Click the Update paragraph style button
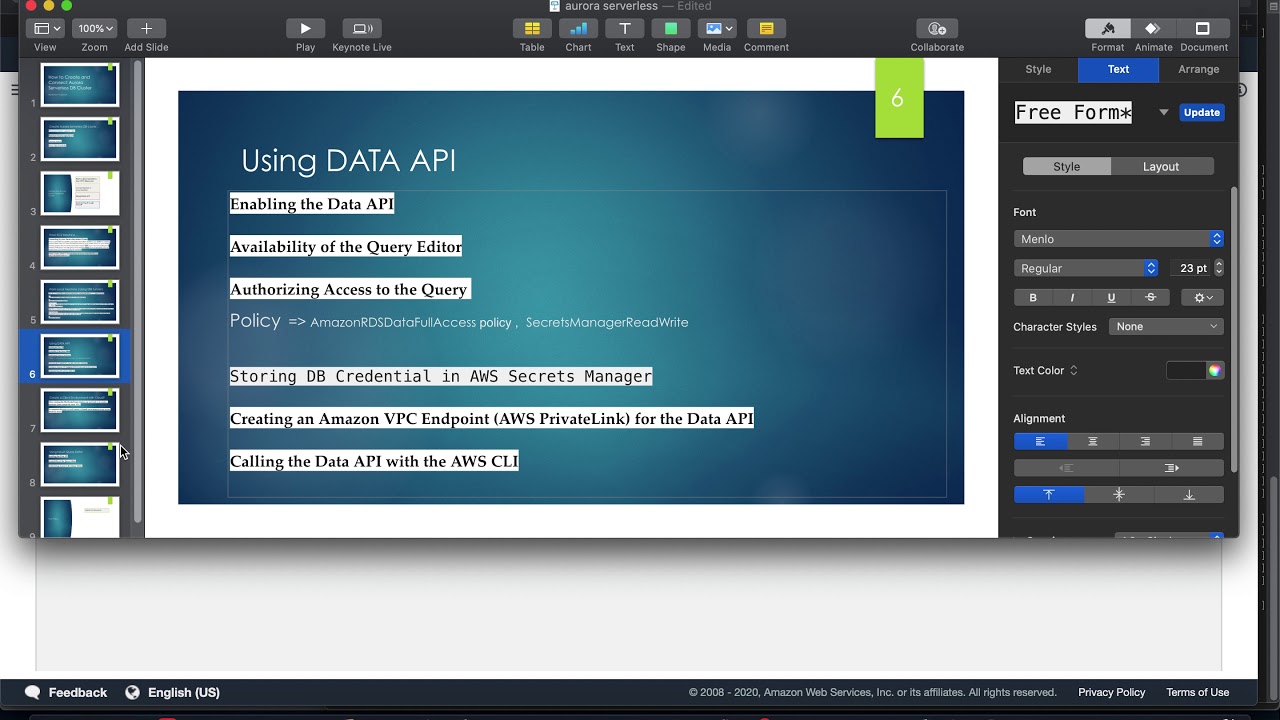Screen dimensions: 1280x720 [1201, 113]
